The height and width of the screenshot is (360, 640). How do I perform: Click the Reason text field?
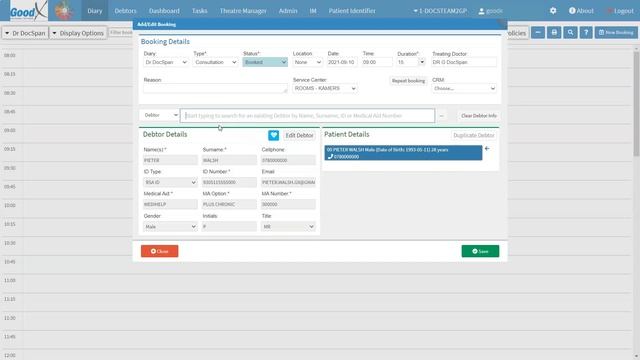click(216, 88)
